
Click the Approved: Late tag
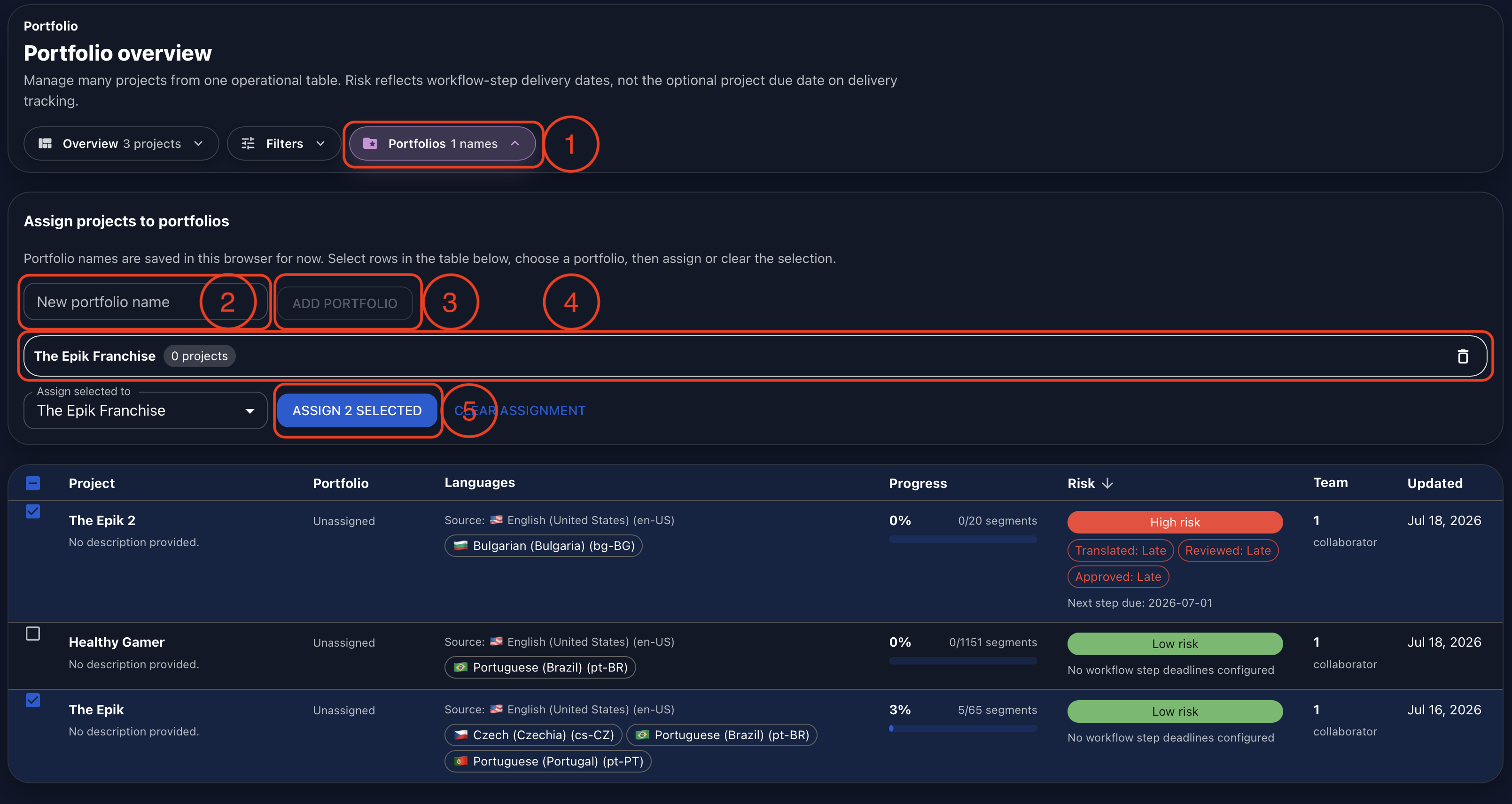[x=1118, y=577]
